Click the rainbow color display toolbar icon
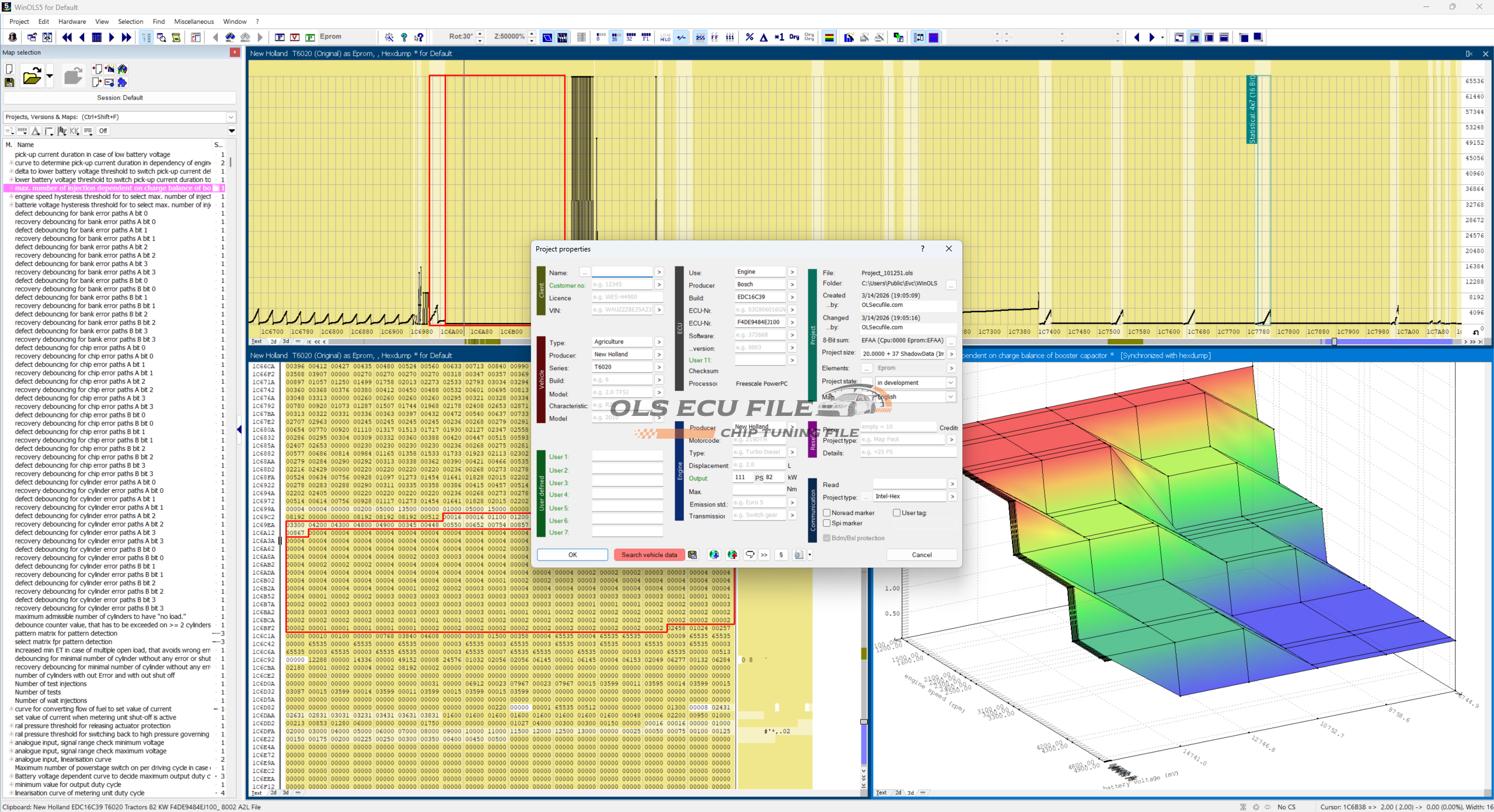 click(x=829, y=37)
